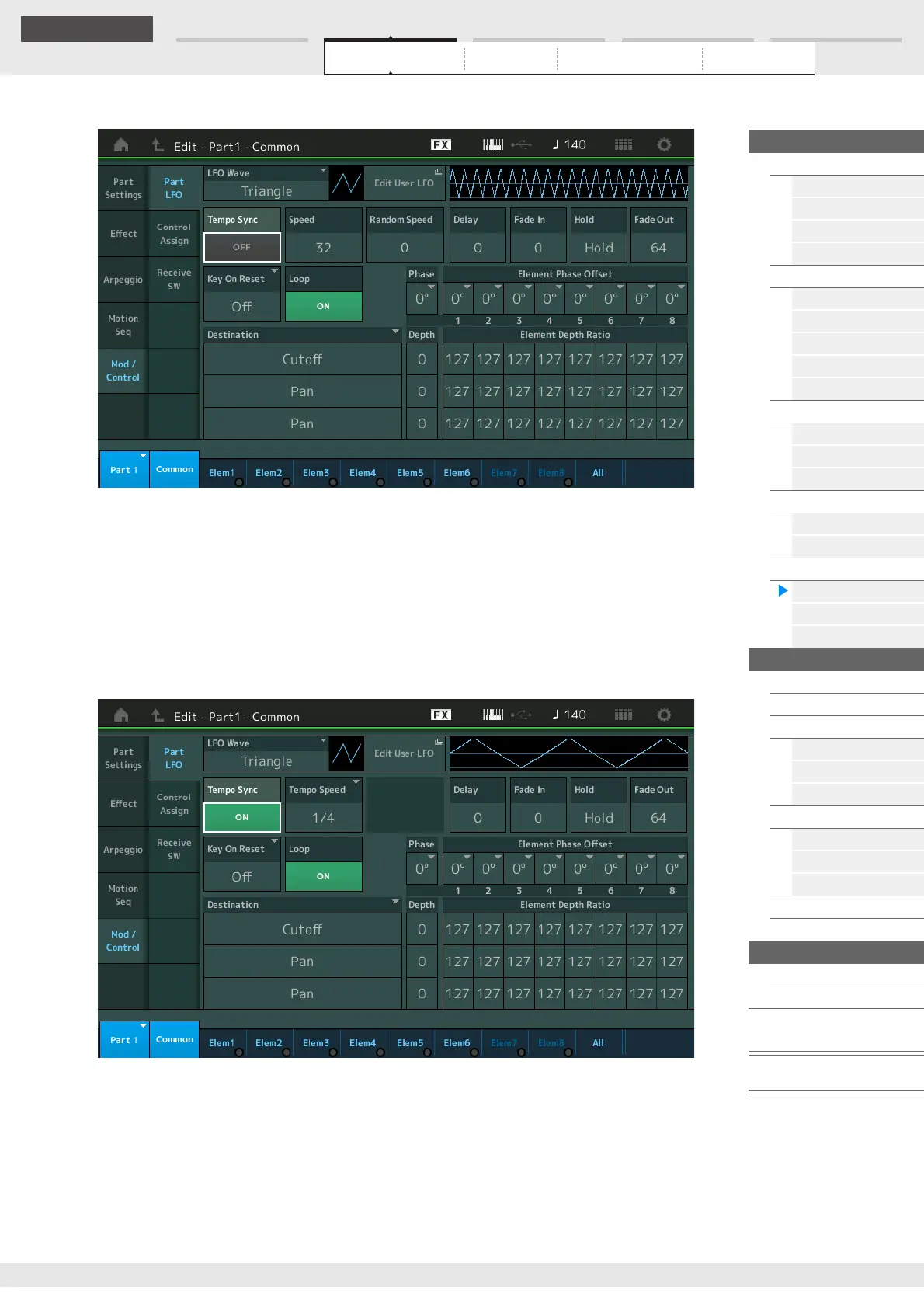The image size is (924, 1308).
Task: Open Phase 0° dropdown, Speed 32 screen
Action: 422,298
